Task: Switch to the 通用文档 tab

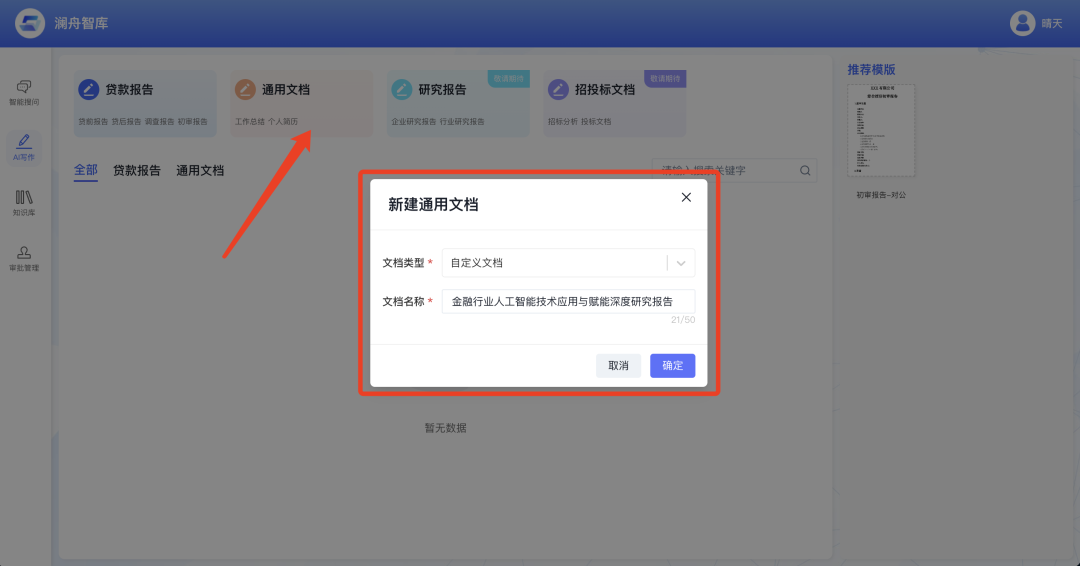Action: [200, 171]
